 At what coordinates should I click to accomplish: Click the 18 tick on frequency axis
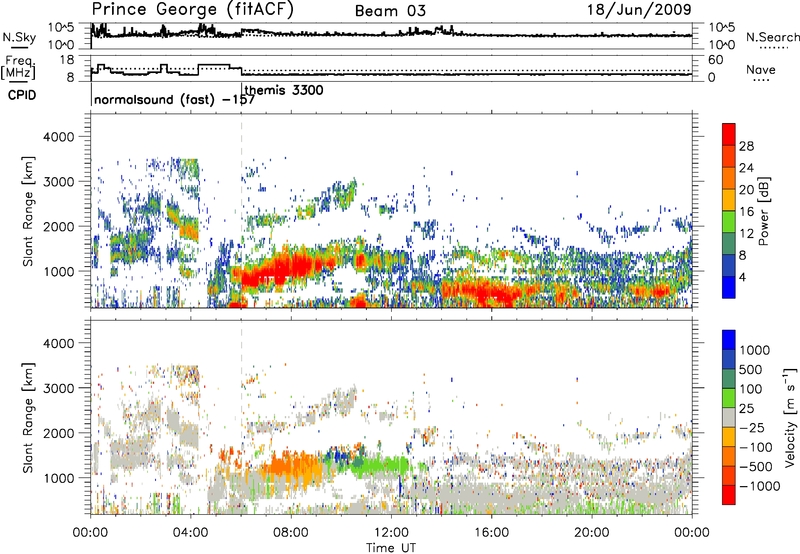point(67,60)
